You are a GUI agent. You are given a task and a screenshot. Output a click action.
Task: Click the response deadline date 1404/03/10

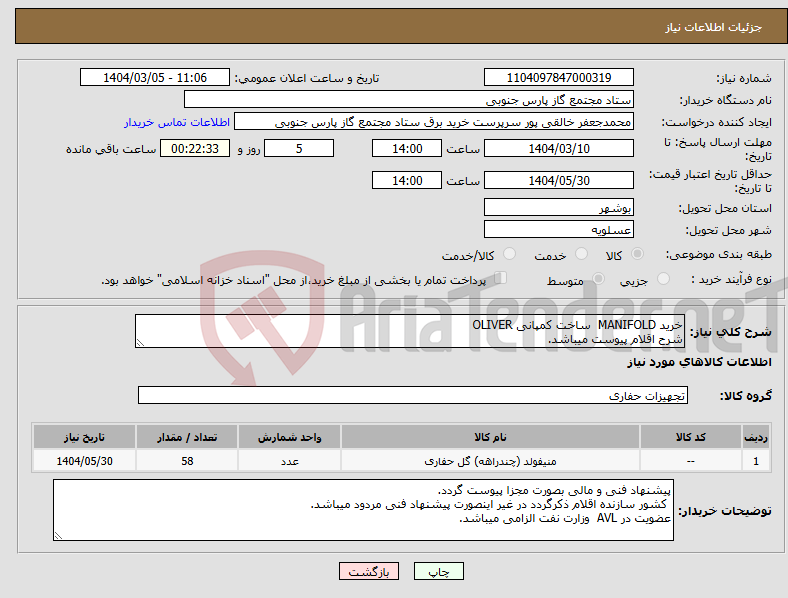(558, 148)
